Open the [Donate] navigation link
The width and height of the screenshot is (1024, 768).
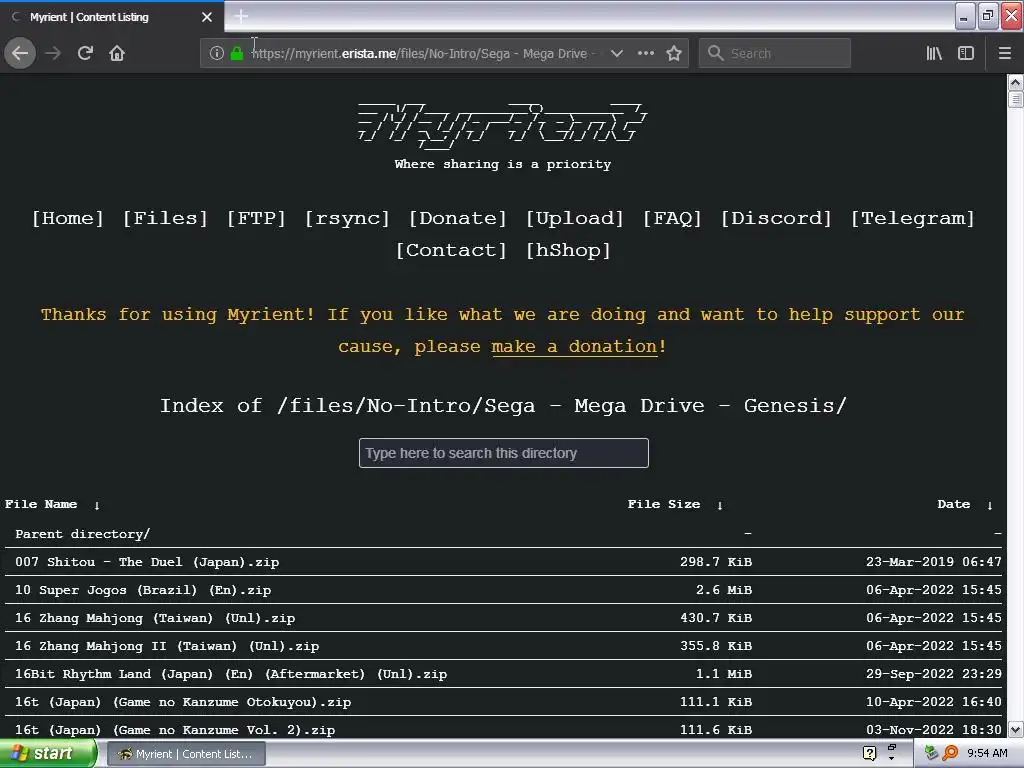[458, 218]
